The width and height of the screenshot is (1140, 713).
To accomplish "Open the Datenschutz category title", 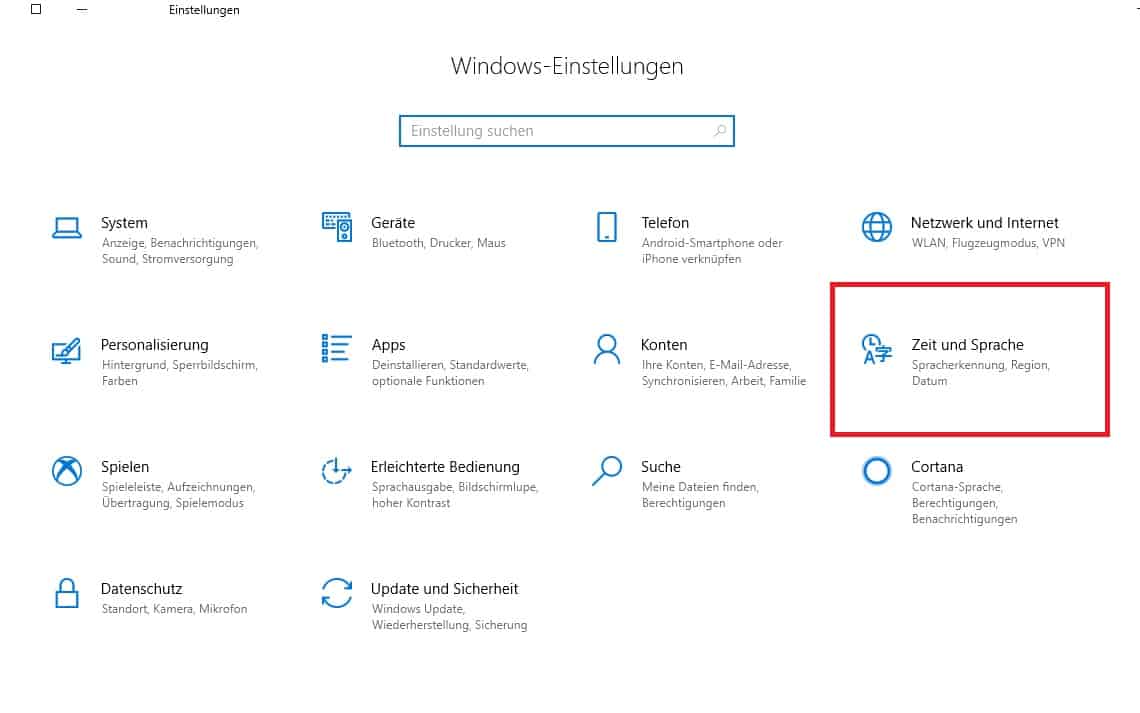I will click(141, 589).
